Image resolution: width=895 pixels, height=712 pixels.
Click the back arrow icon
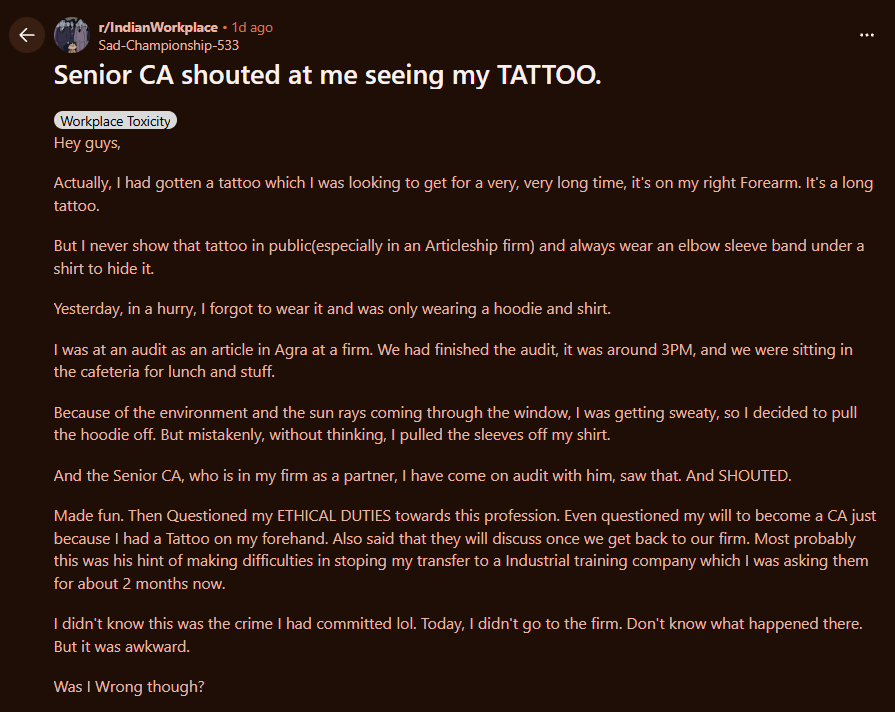pos(26,35)
